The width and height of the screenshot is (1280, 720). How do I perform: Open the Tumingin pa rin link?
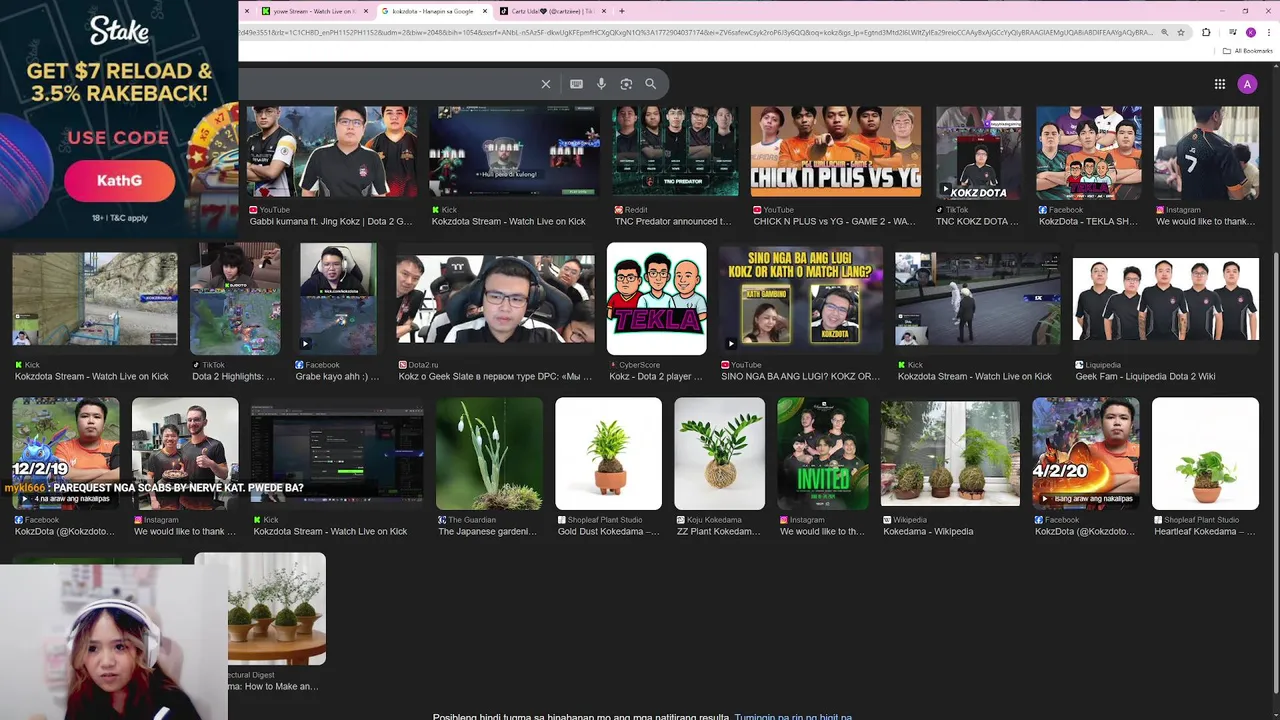[793, 716]
